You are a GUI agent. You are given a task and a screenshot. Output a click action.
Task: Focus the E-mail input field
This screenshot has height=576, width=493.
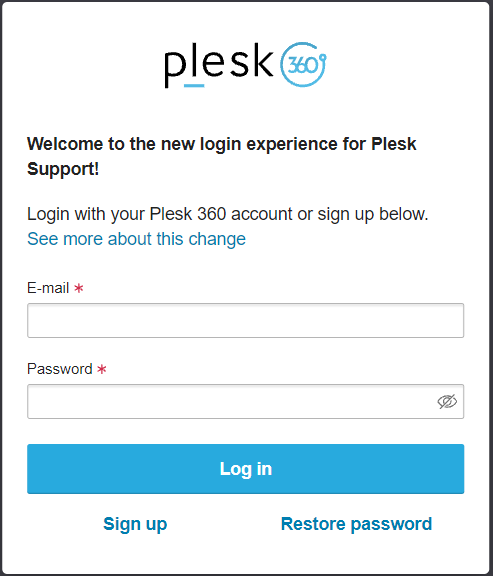[245, 320]
